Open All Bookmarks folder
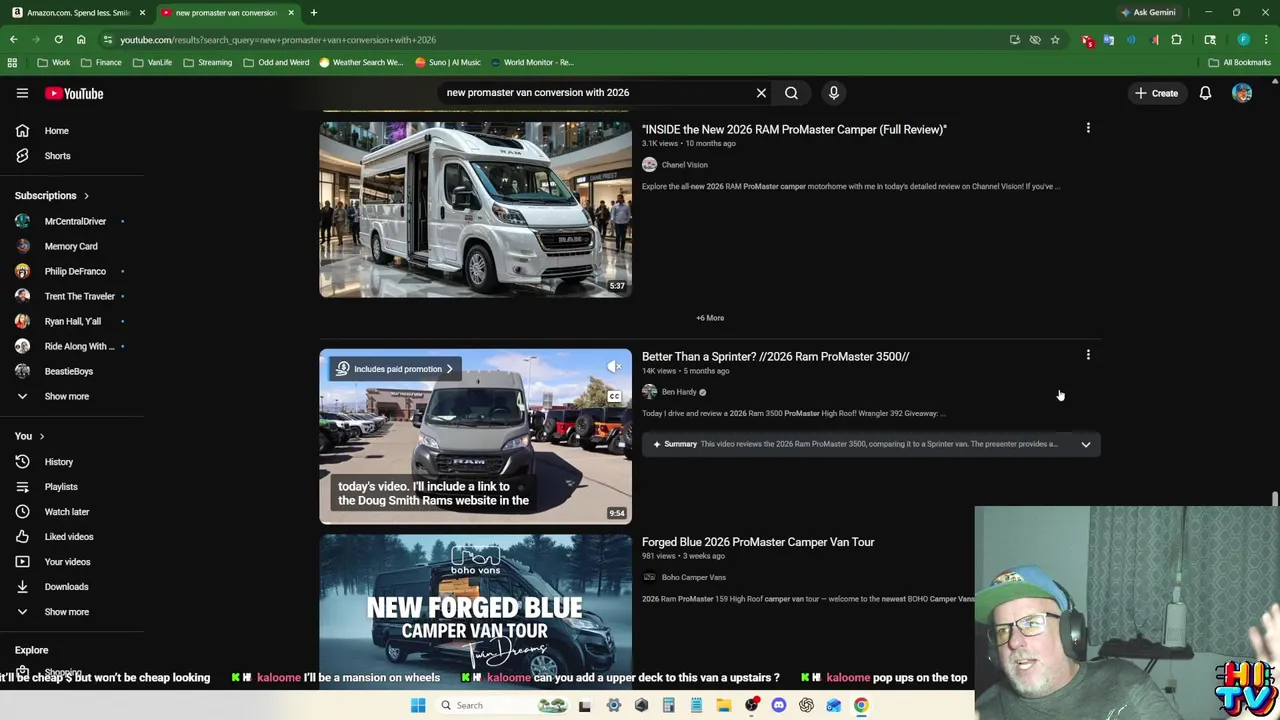 click(1240, 62)
